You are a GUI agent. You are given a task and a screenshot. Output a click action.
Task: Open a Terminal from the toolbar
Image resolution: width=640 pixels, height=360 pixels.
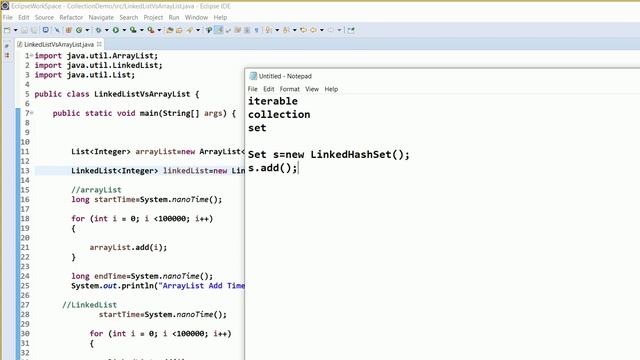[x=46, y=30]
